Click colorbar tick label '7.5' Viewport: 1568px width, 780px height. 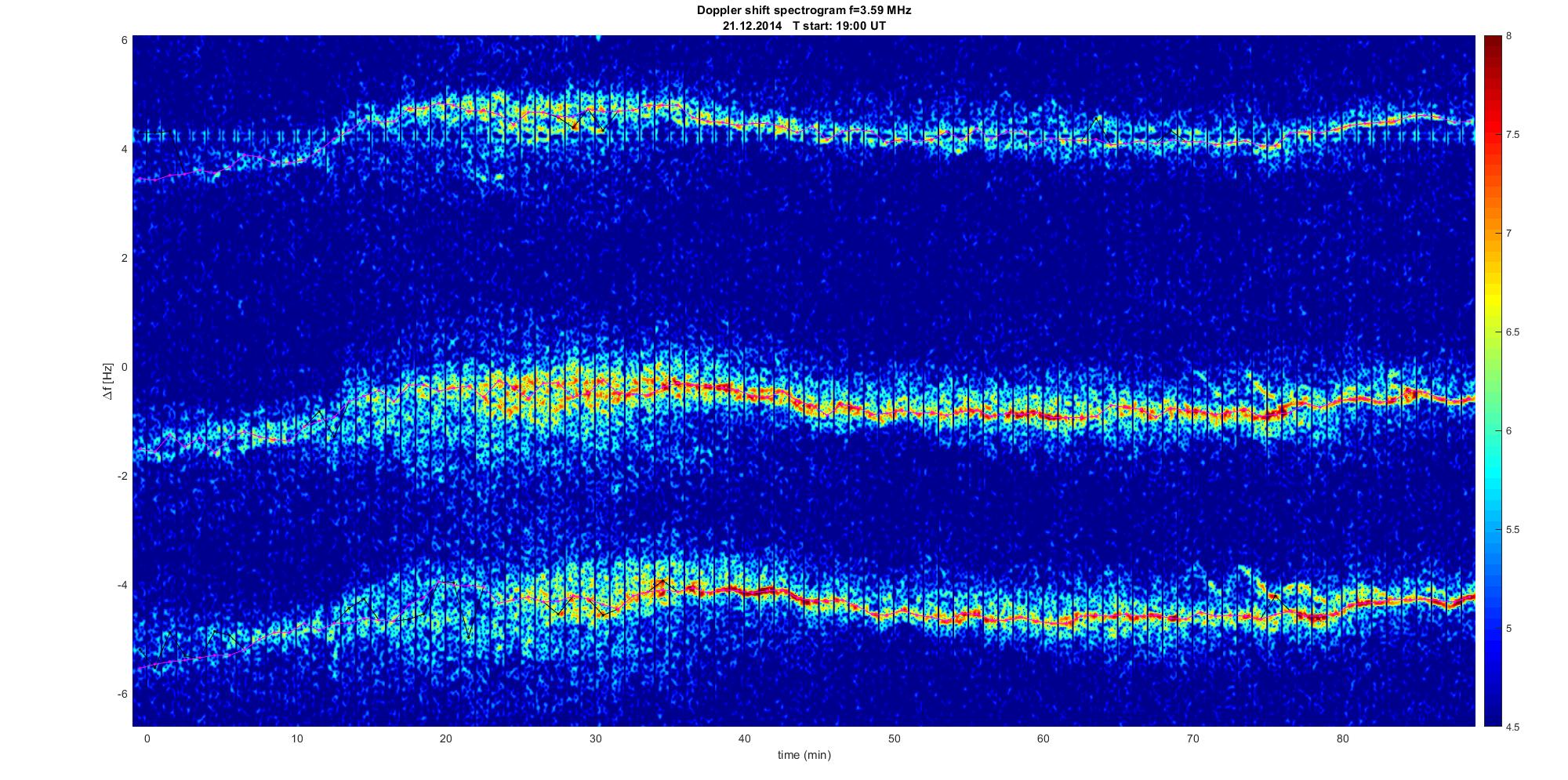(x=1513, y=135)
